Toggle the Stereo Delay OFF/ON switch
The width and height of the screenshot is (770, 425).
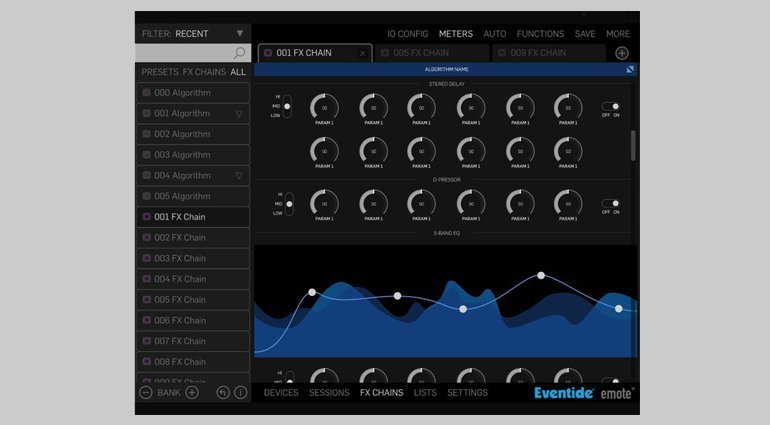pos(610,106)
